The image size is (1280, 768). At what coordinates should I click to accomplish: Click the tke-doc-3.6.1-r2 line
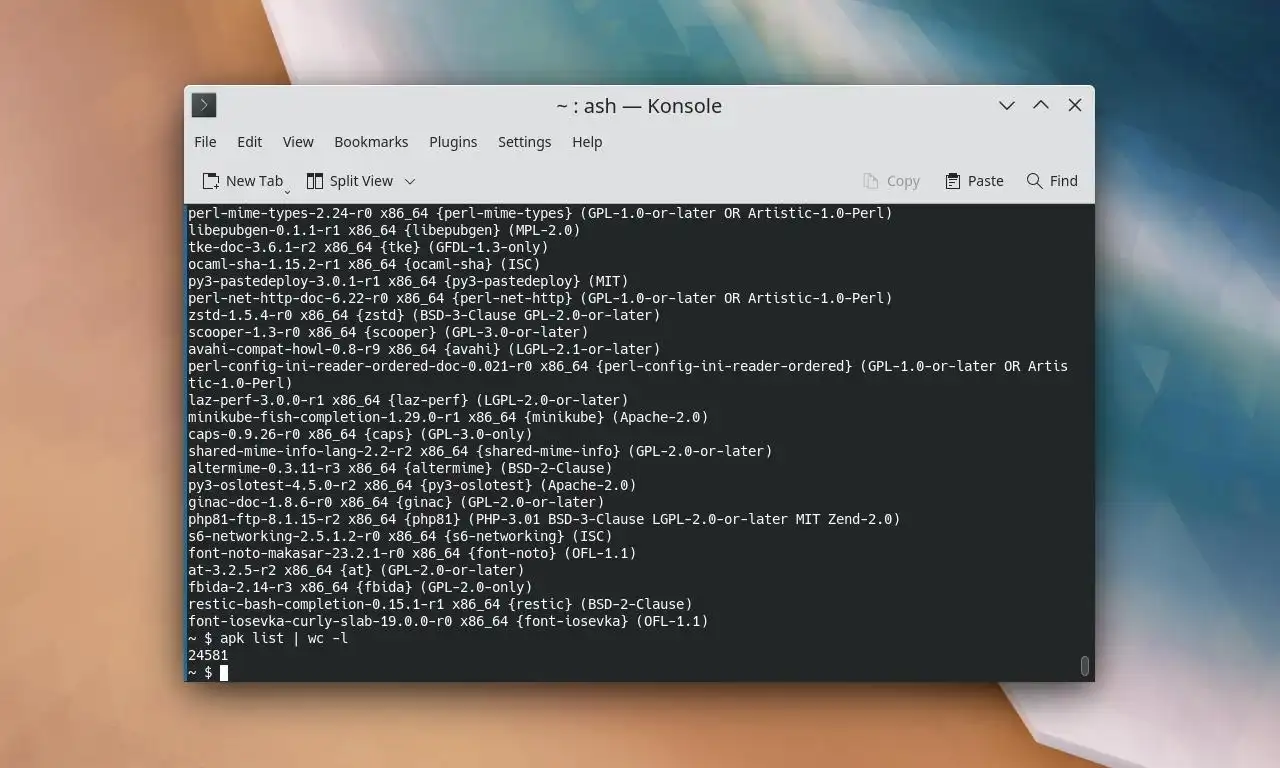click(368, 247)
